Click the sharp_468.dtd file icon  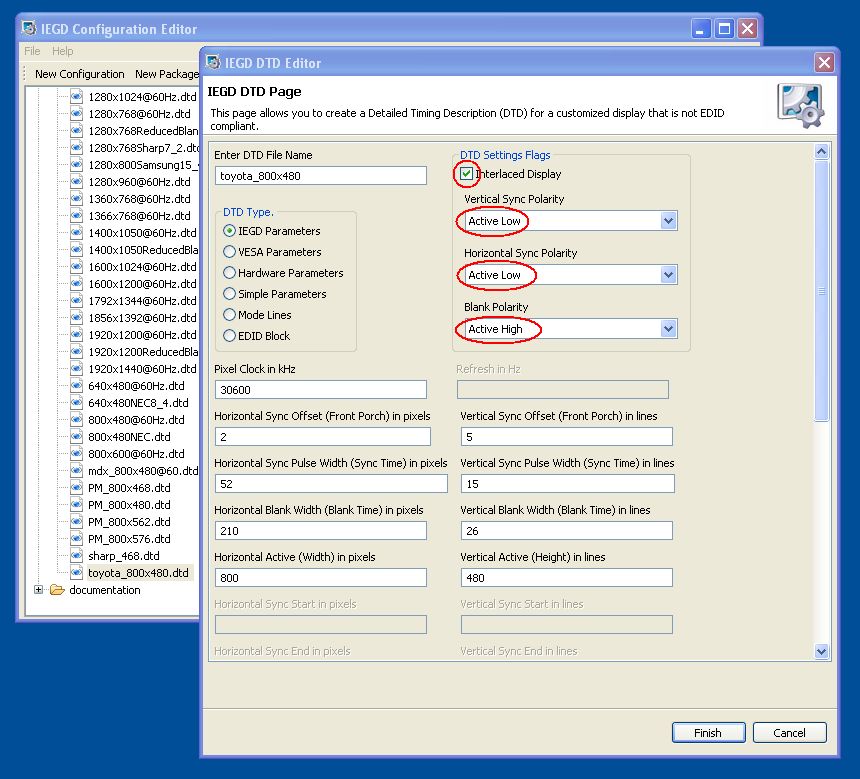(x=77, y=556)
